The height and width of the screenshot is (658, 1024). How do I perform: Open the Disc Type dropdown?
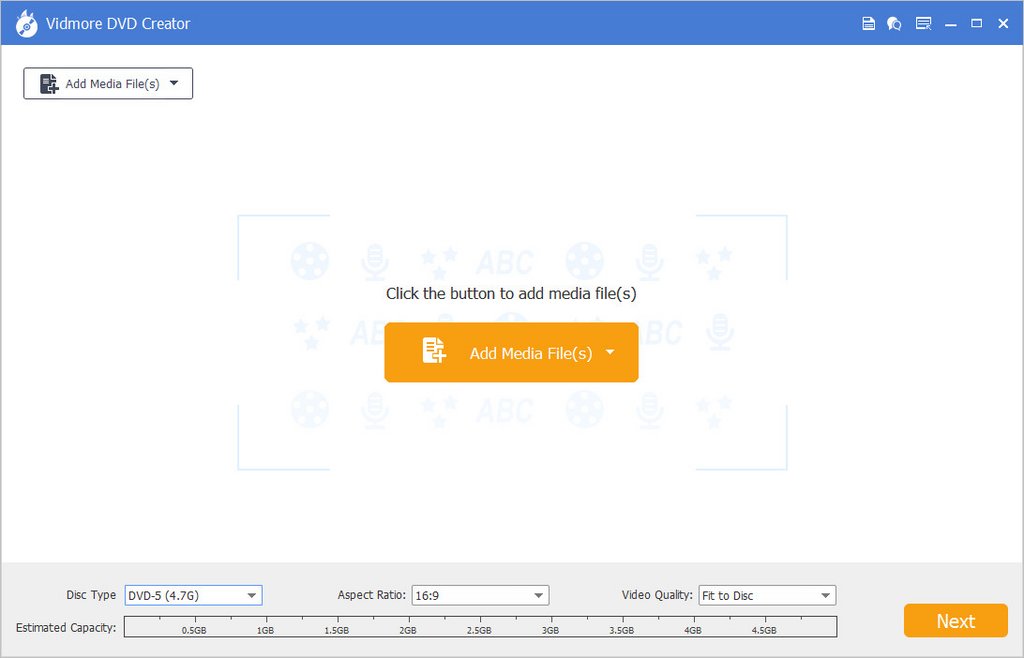(x=193, y=595)
